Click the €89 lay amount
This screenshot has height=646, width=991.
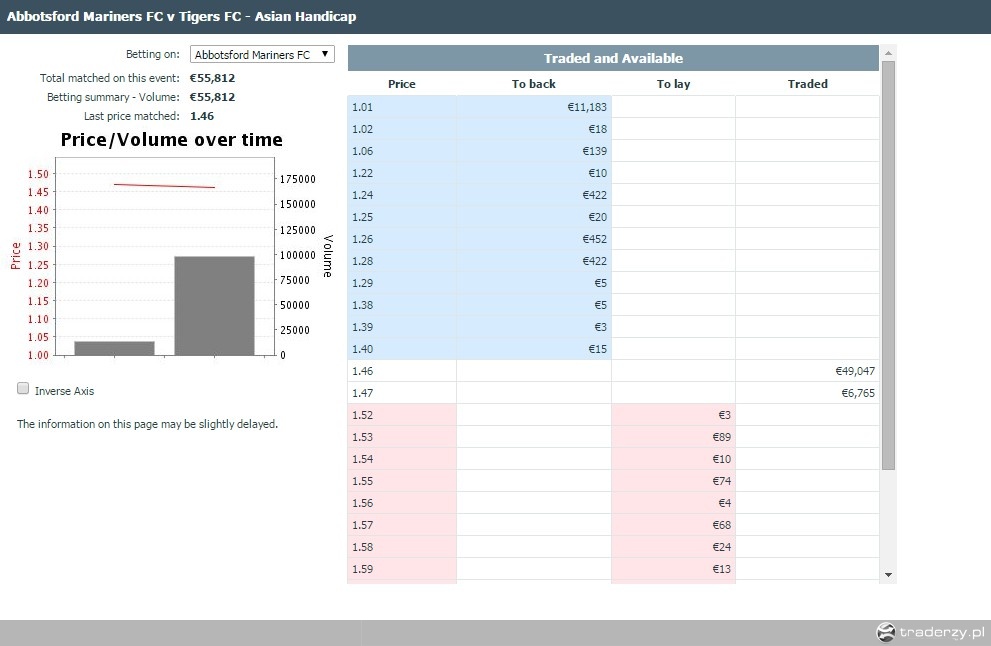pos(721,437)
